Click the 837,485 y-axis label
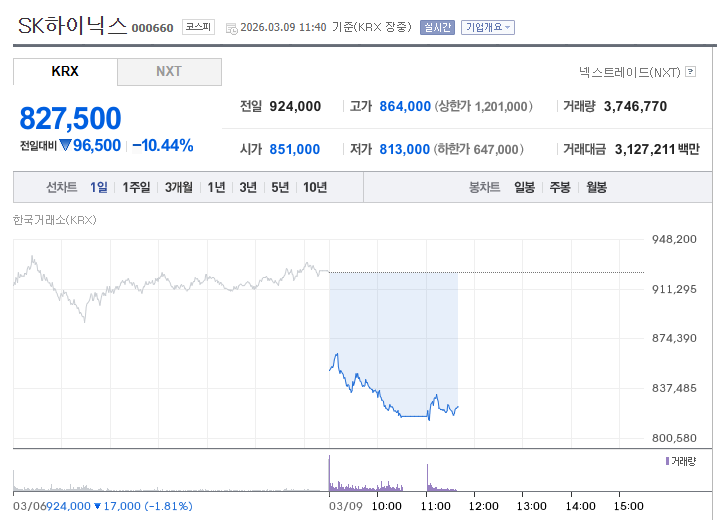 (x=674, y=388)
